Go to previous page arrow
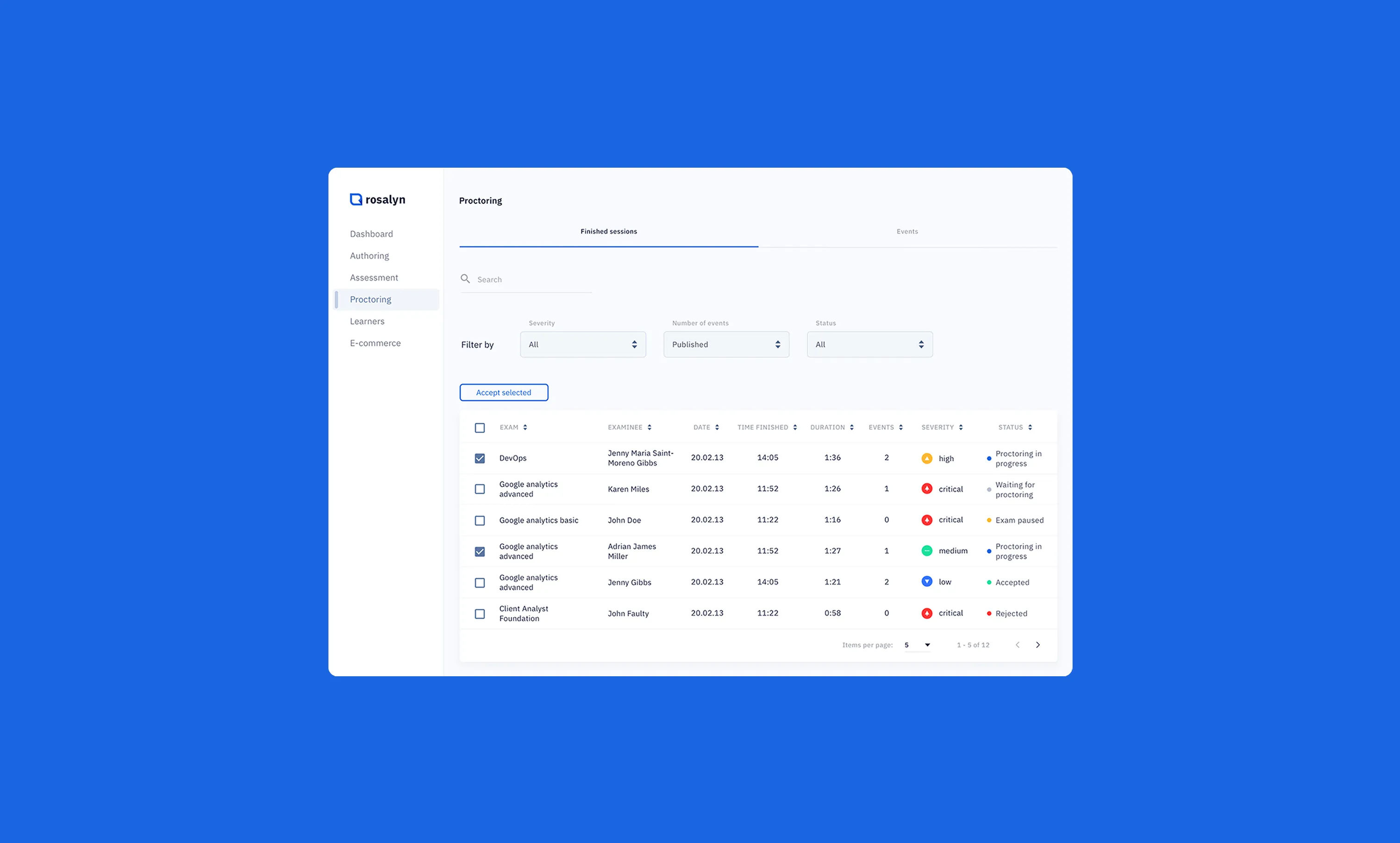 (x=1017, y=645)
